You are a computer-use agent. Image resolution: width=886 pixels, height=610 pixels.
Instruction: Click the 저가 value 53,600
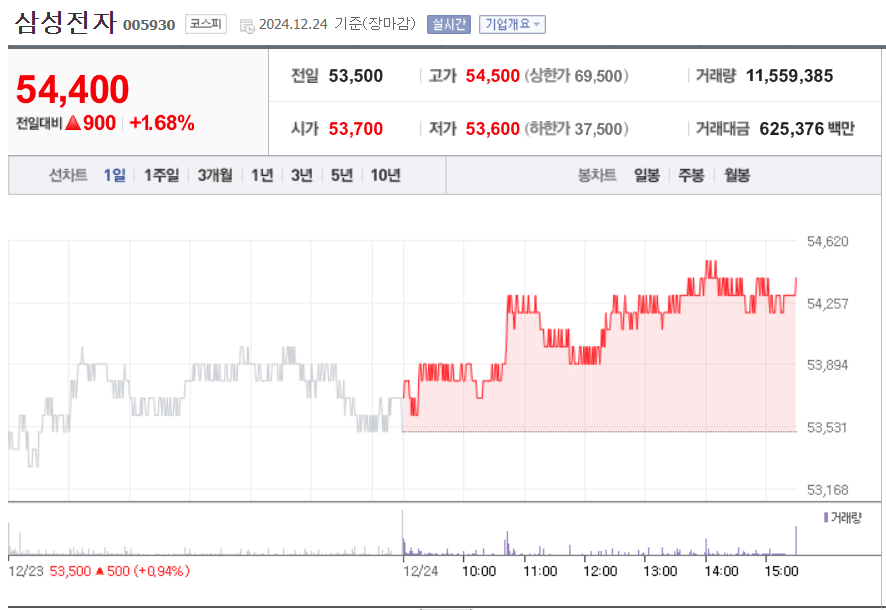tap(492, 129)
